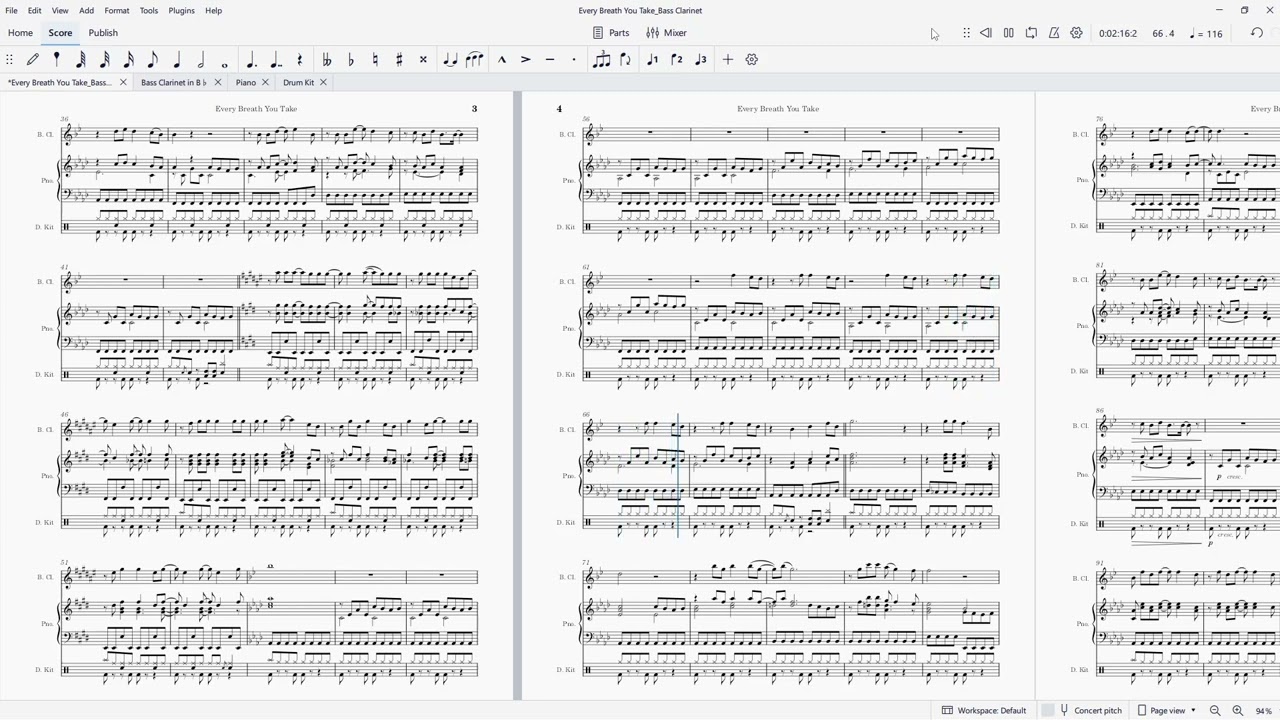Apply double flat accidental
This screenshot has height=720, width=1280.
[x=326, y=60]
